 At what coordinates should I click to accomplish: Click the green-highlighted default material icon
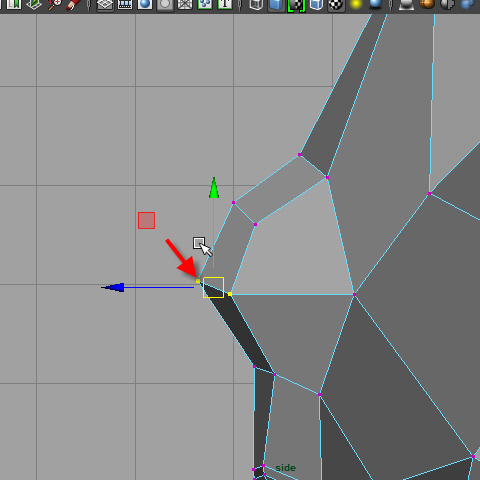(296, 5)
